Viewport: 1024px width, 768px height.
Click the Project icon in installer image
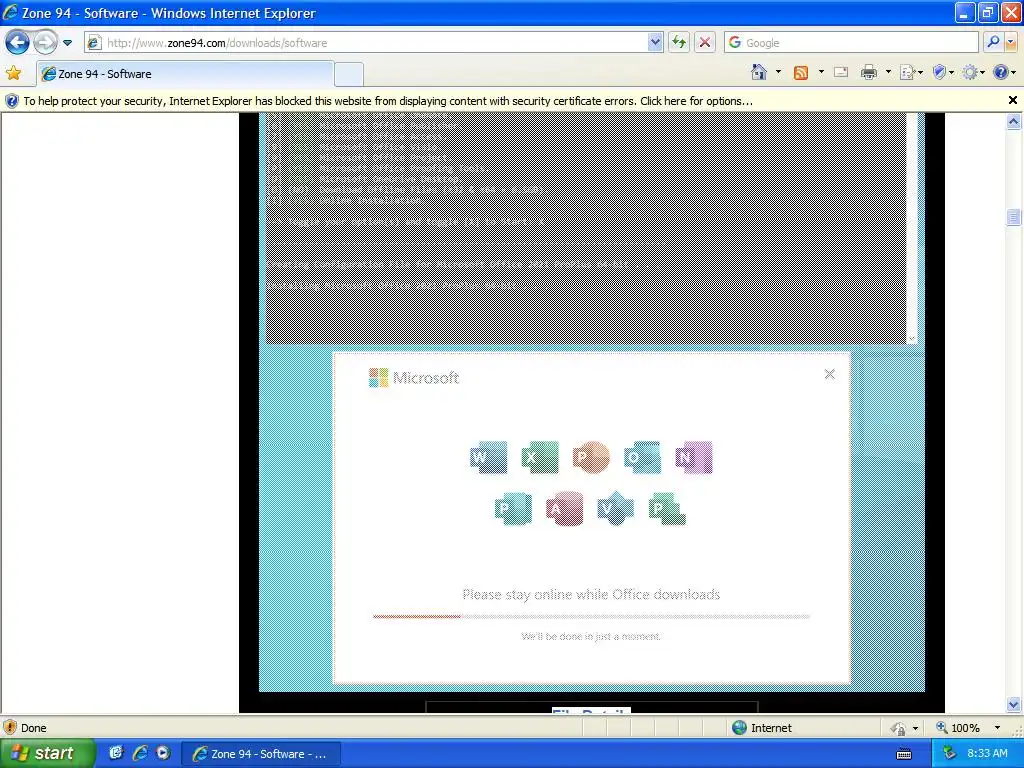667,508
